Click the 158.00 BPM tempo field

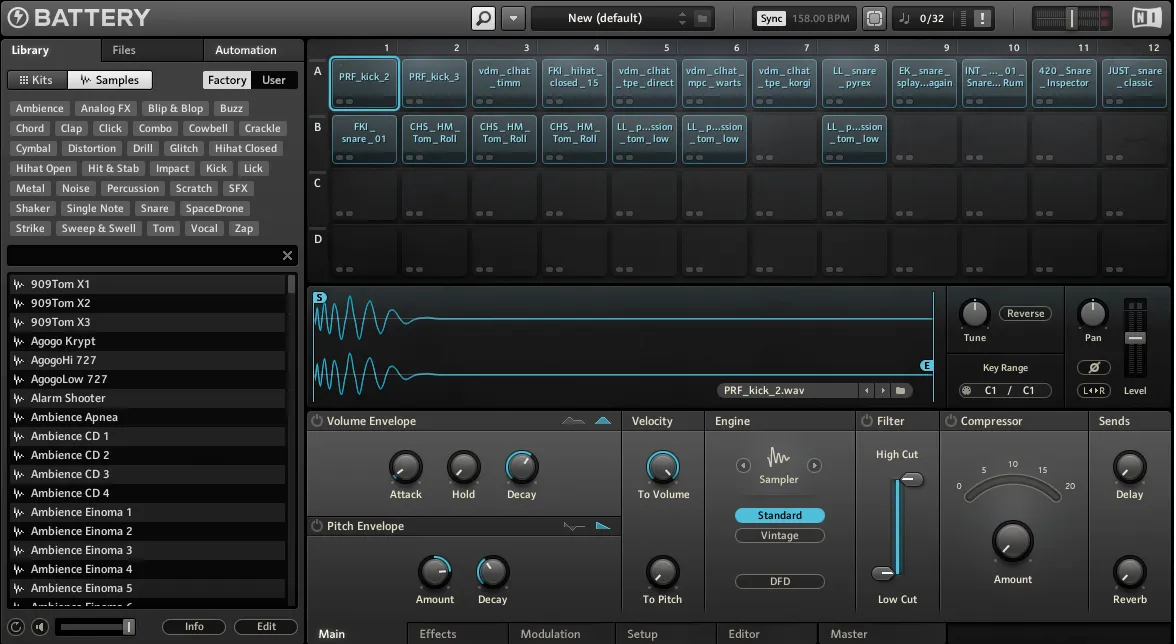pos(821,18)
